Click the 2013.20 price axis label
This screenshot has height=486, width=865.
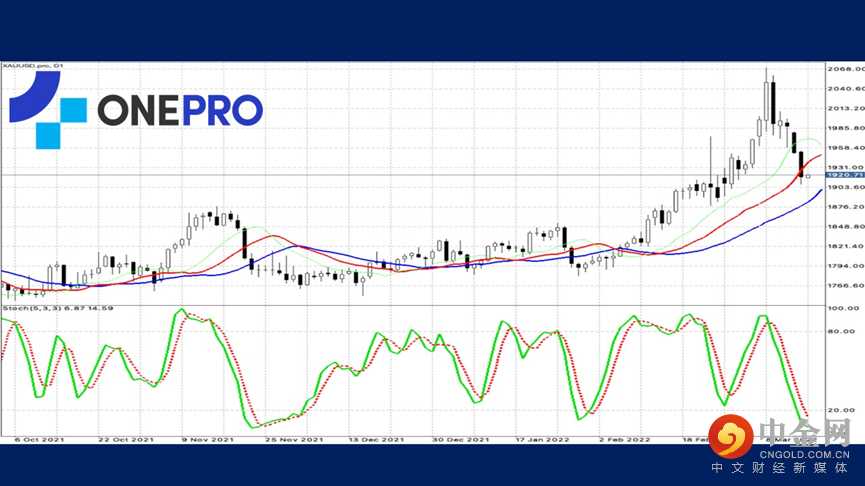[x=846, y=109]
